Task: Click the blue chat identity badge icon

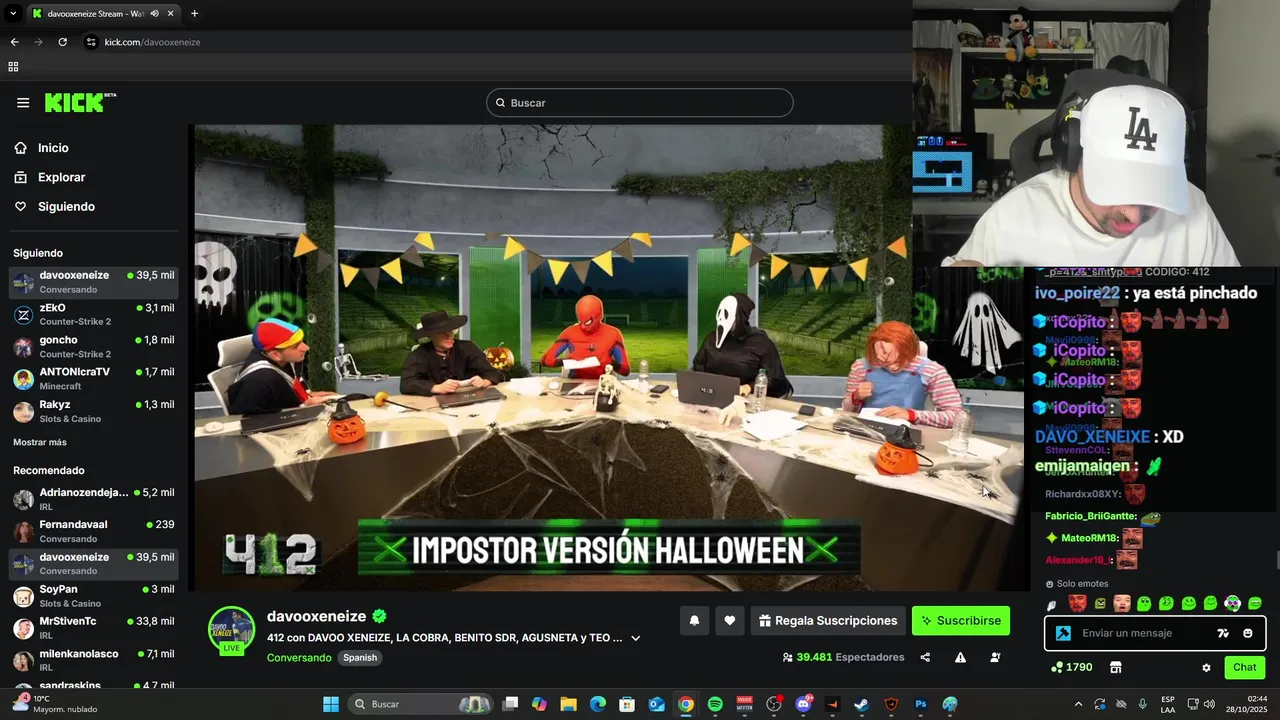Action: tap(1063, 633)
